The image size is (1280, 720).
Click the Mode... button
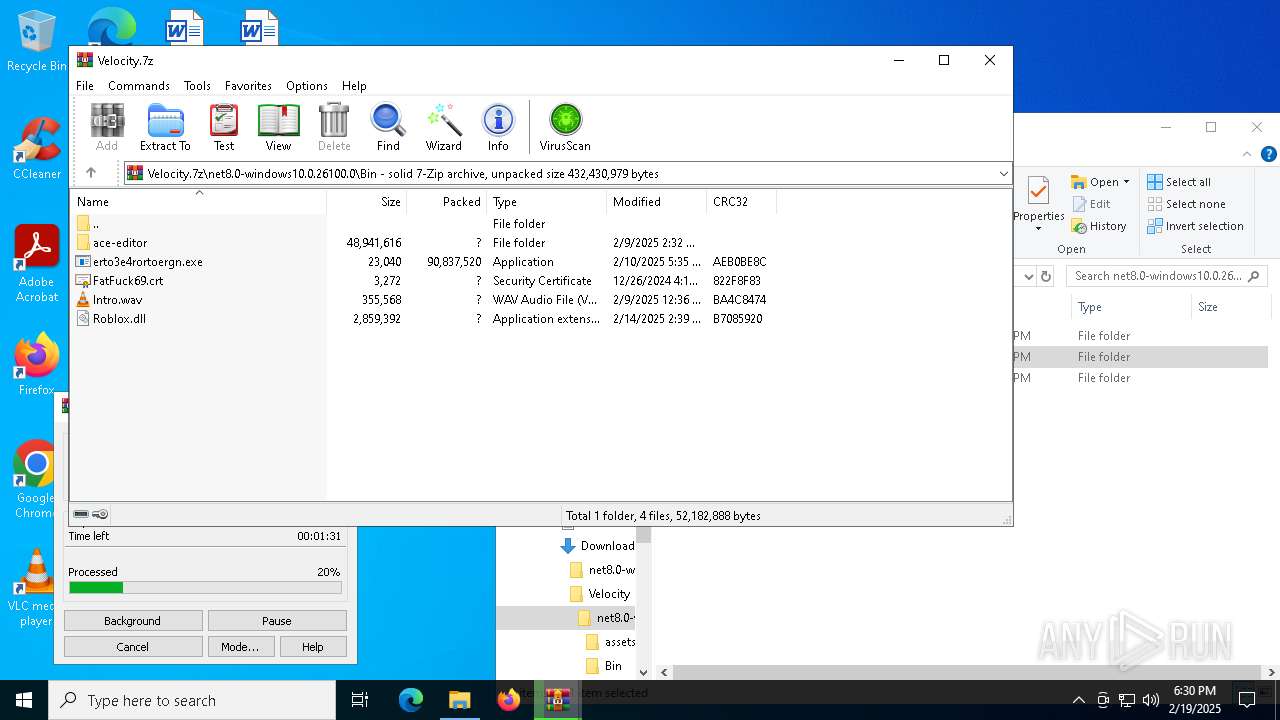point(240,647)
